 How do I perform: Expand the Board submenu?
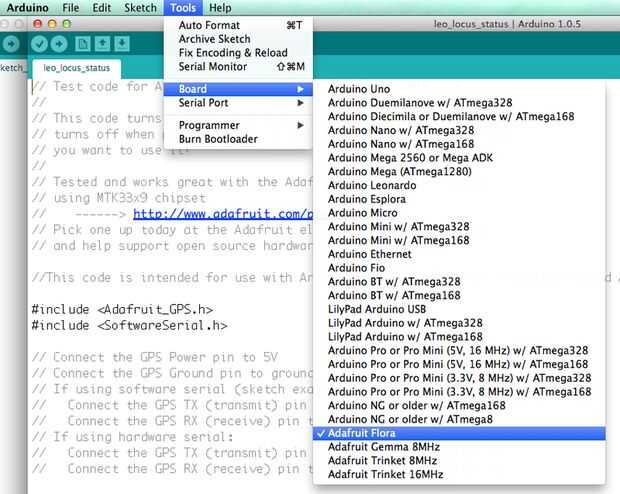click(238, 89)
